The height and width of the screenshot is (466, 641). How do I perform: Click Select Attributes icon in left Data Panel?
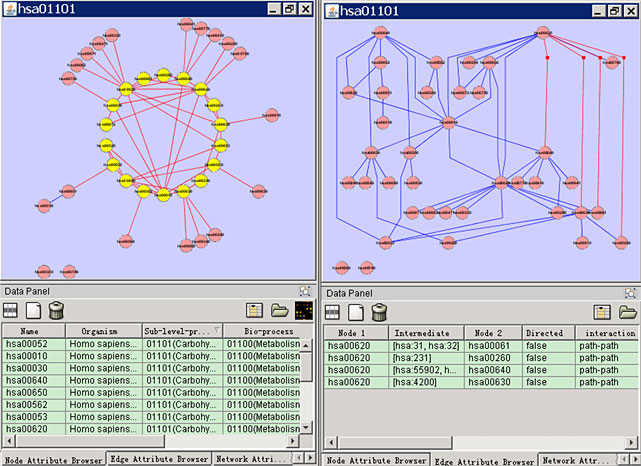click(11, 311)
